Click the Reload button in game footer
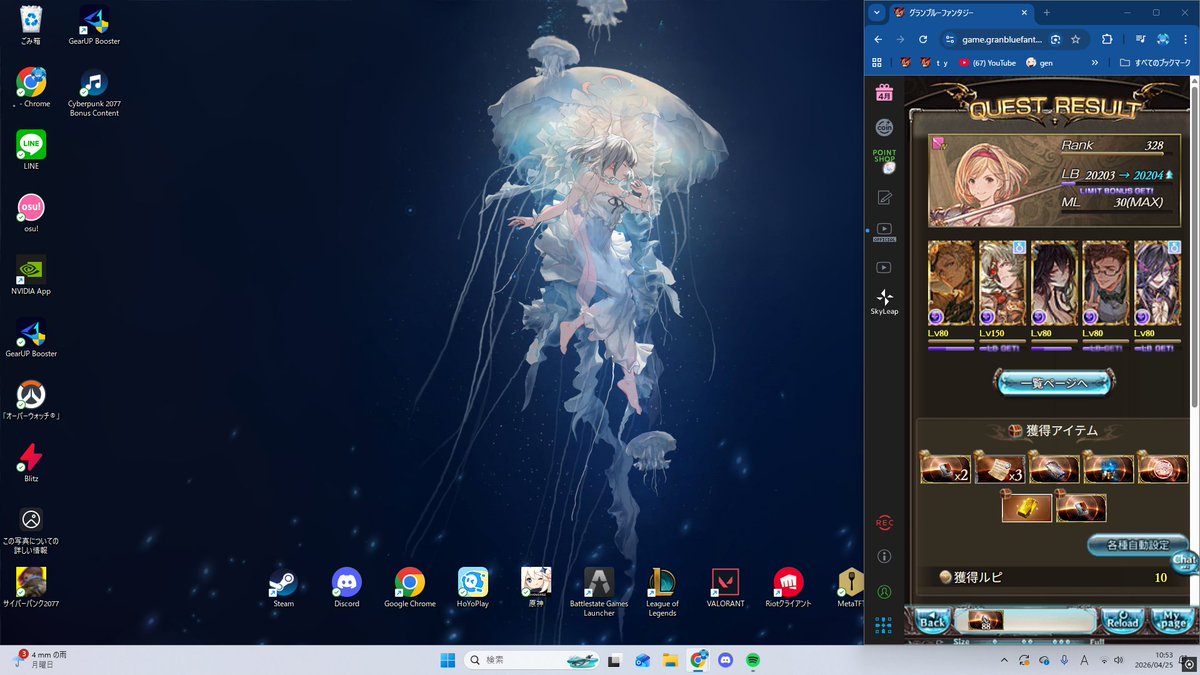Viewport: 1200px width, 675px height. (1124, 620)
